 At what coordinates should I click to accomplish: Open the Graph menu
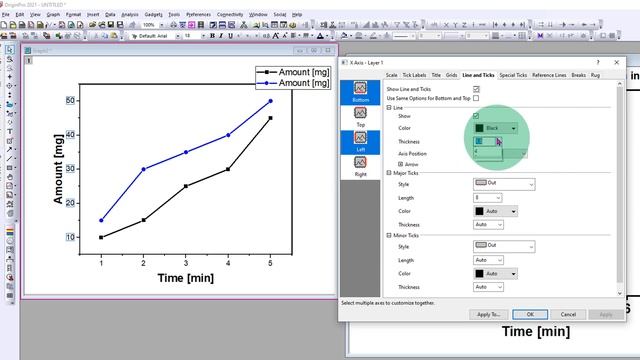pos(53,14)
